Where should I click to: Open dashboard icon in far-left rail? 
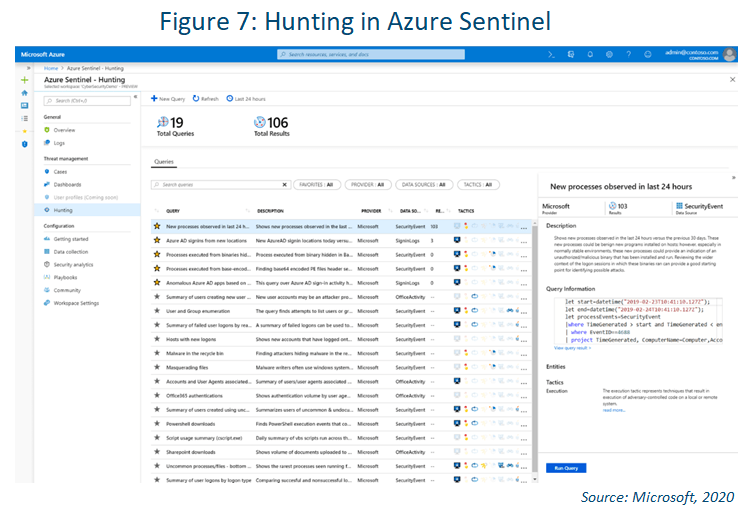pos(25,106)
